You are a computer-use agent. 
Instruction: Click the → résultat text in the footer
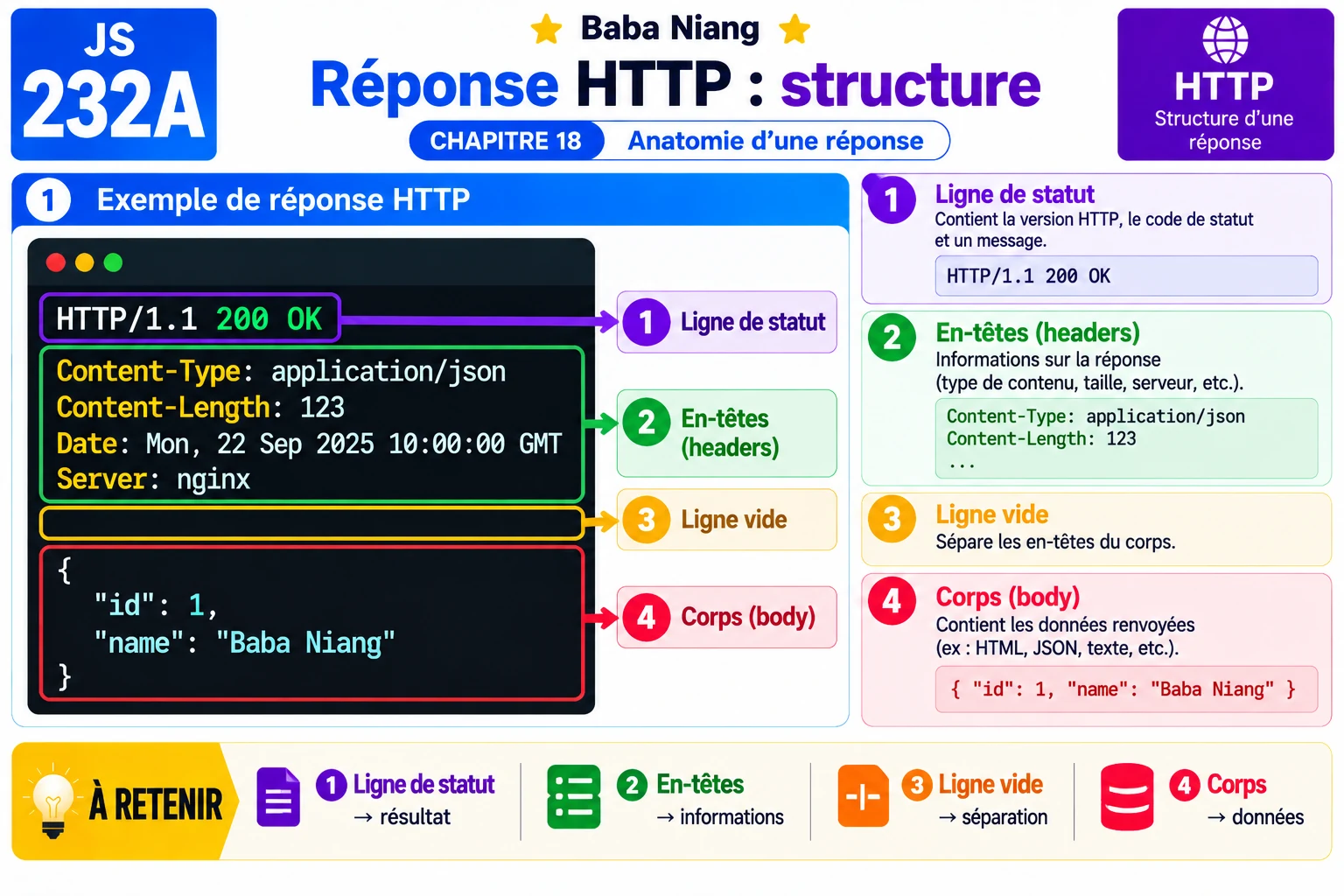[402, 817]
